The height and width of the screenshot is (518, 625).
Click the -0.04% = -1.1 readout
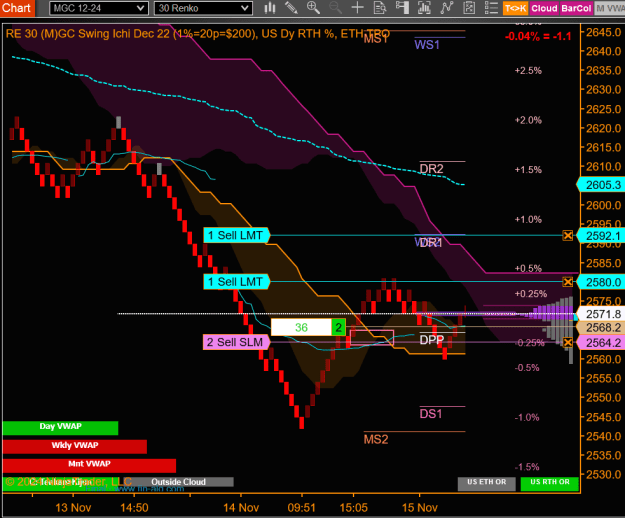(538, 37)
